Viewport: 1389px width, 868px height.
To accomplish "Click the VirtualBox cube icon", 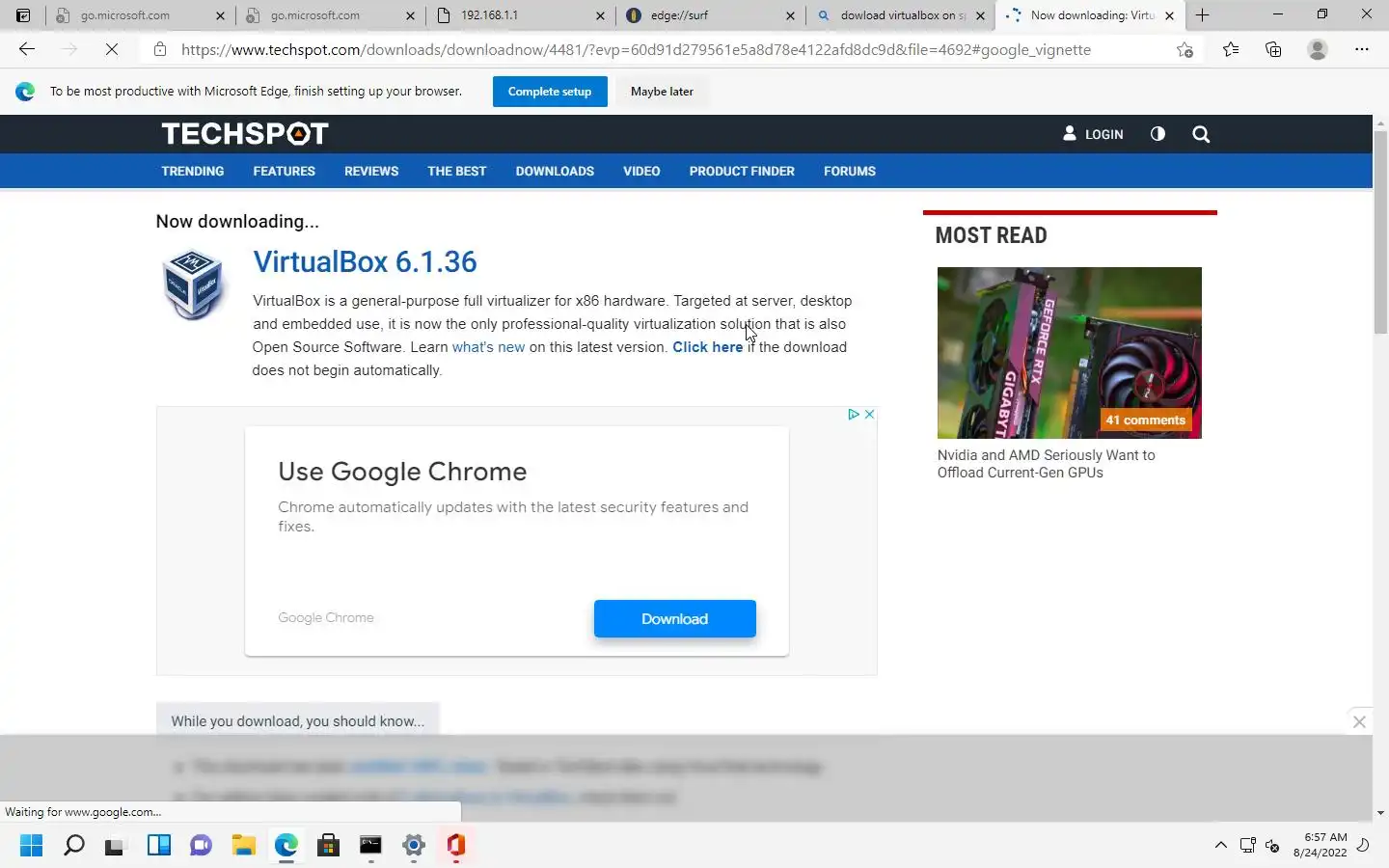I will coord(193,284).
